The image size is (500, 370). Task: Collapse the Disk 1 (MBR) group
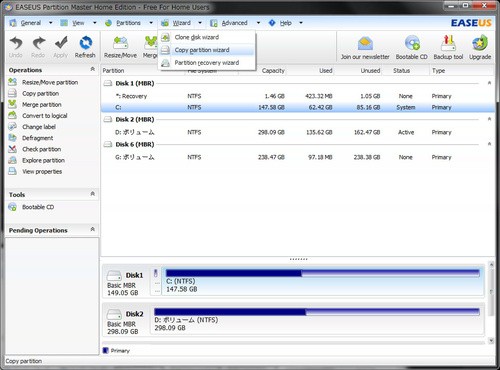pos(489,83)
